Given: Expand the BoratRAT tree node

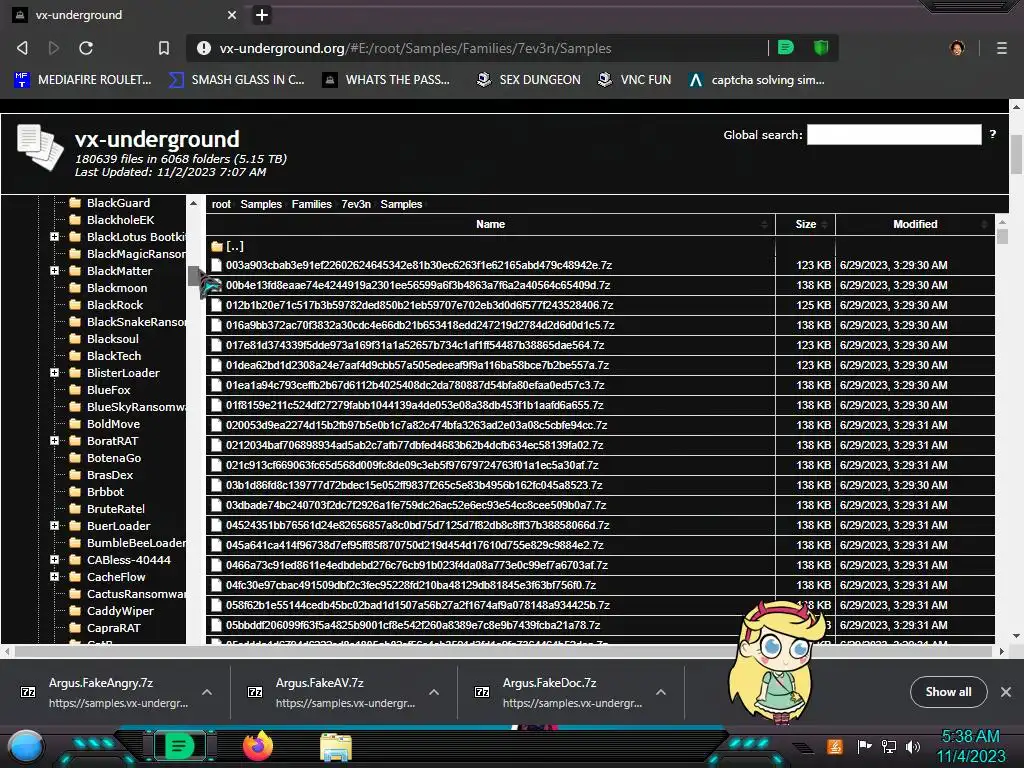Looking at the screenshot, I should [x=55, y=441].
